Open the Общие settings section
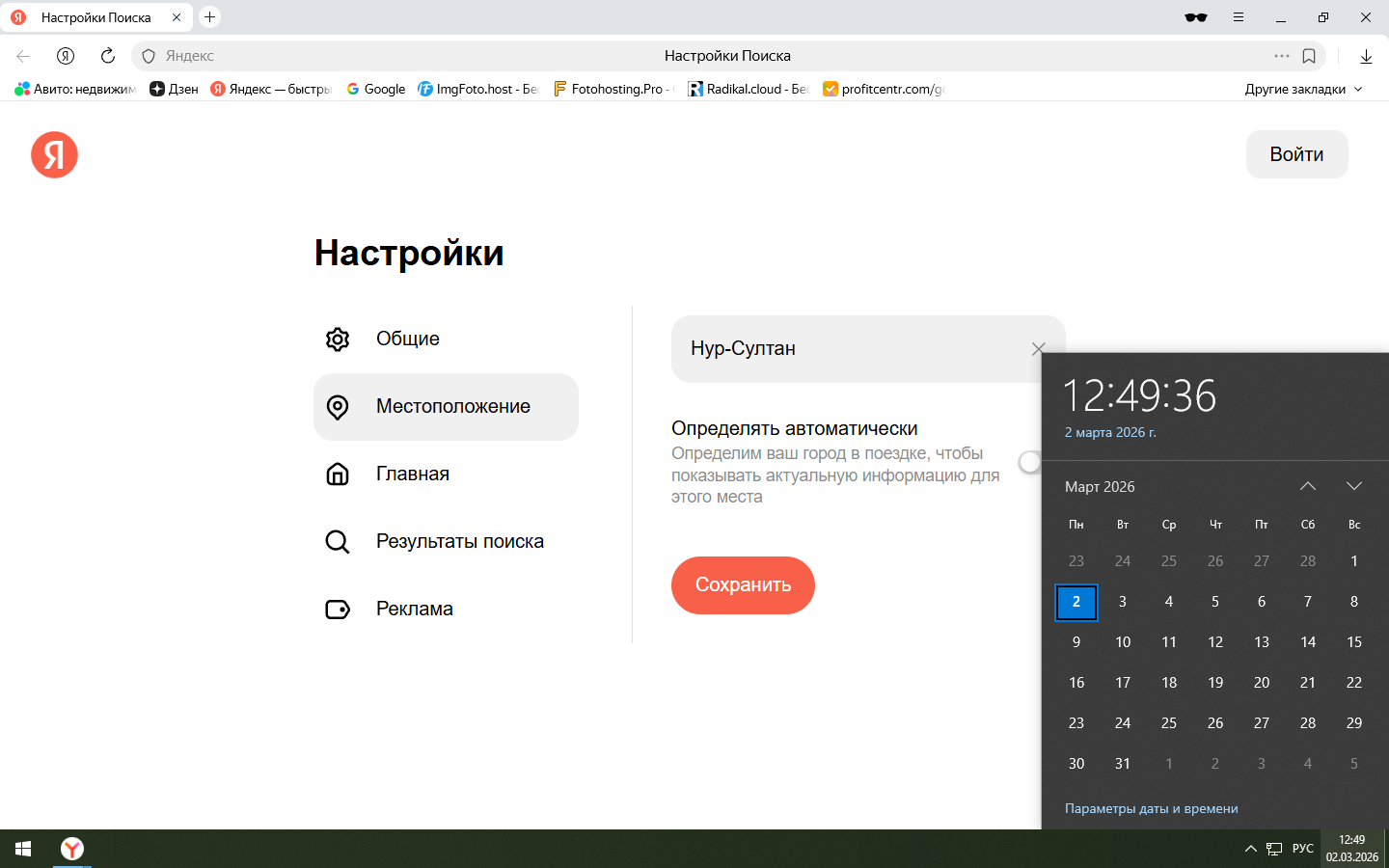Screen dimensions: 1389x868 446,339
